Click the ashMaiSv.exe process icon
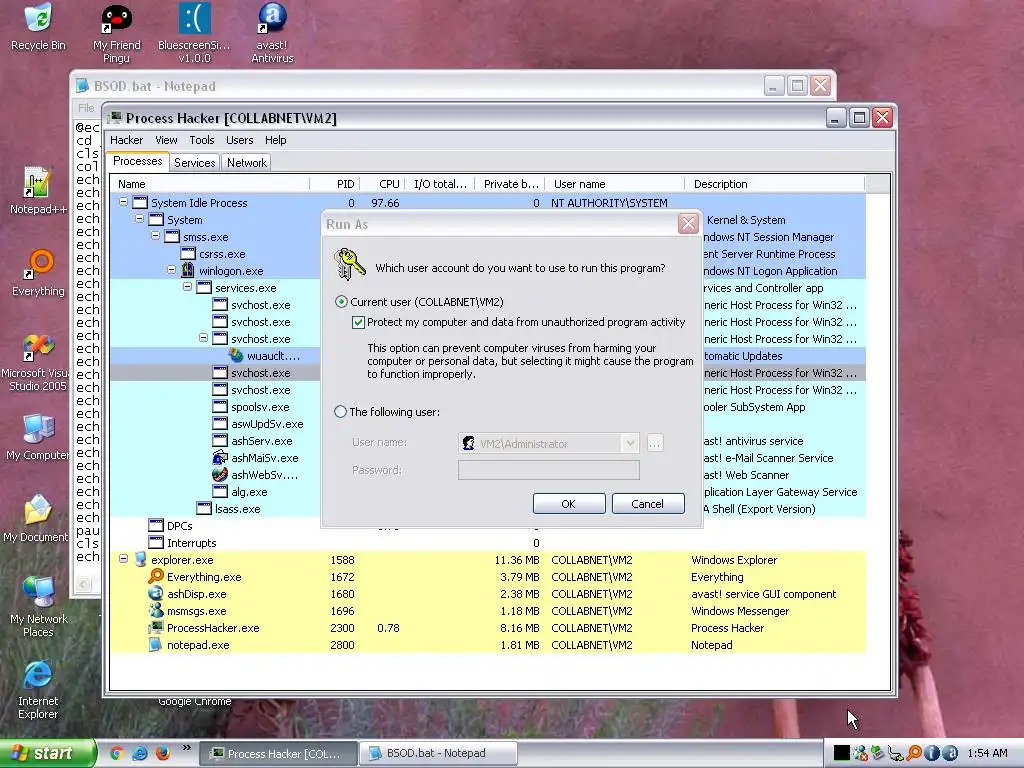The height and width of the screenshot is (768, 1024). 220,457
